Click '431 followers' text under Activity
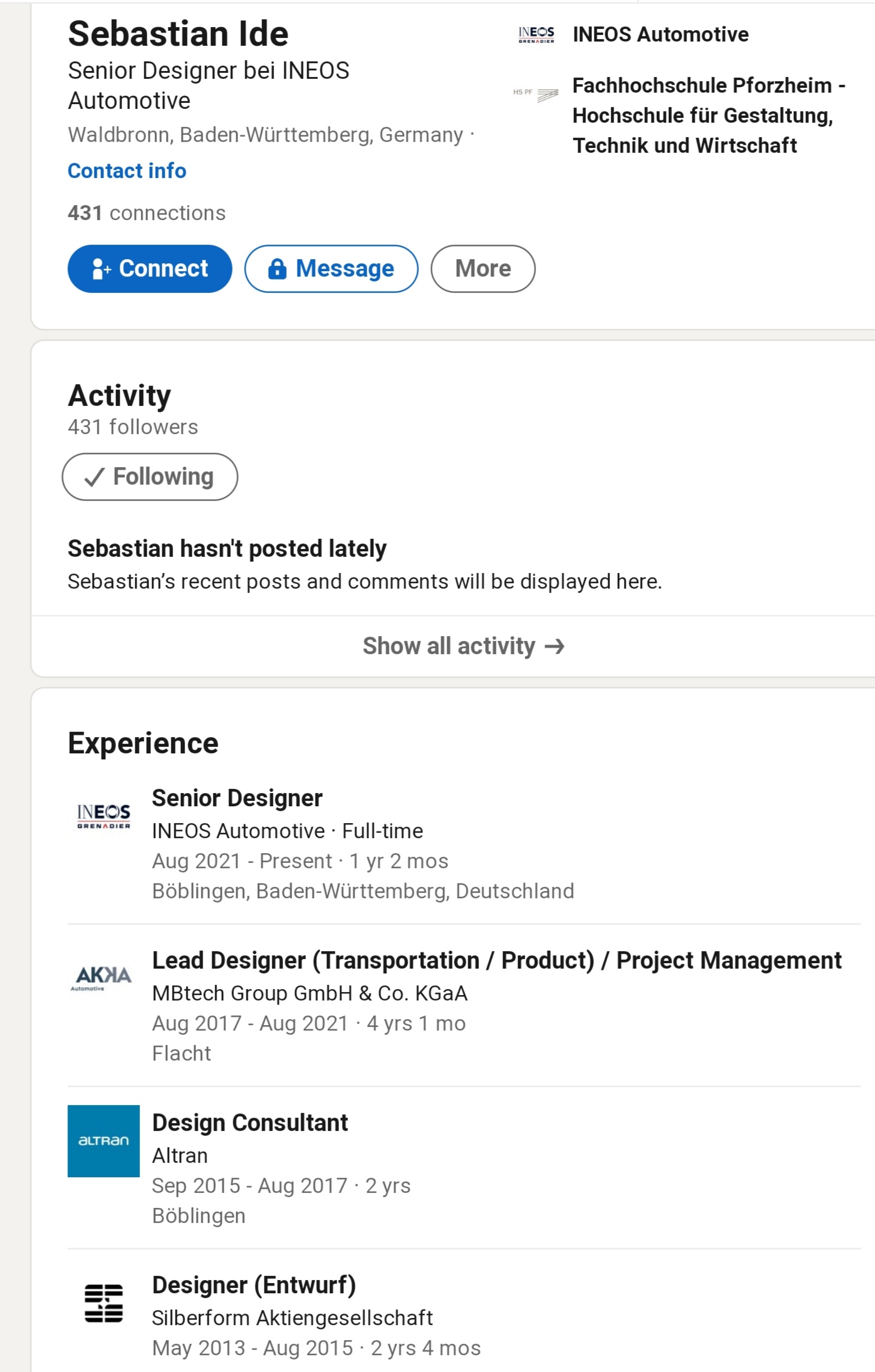This screenshot has height=1372, width=875. 133,427
